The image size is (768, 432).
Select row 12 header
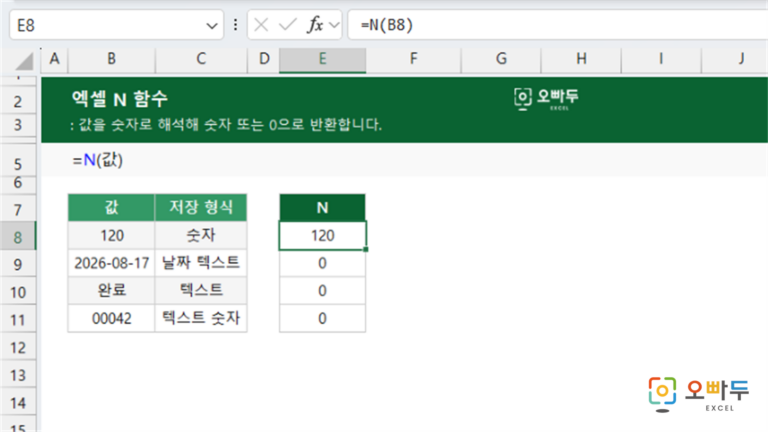tap(18, 348)
